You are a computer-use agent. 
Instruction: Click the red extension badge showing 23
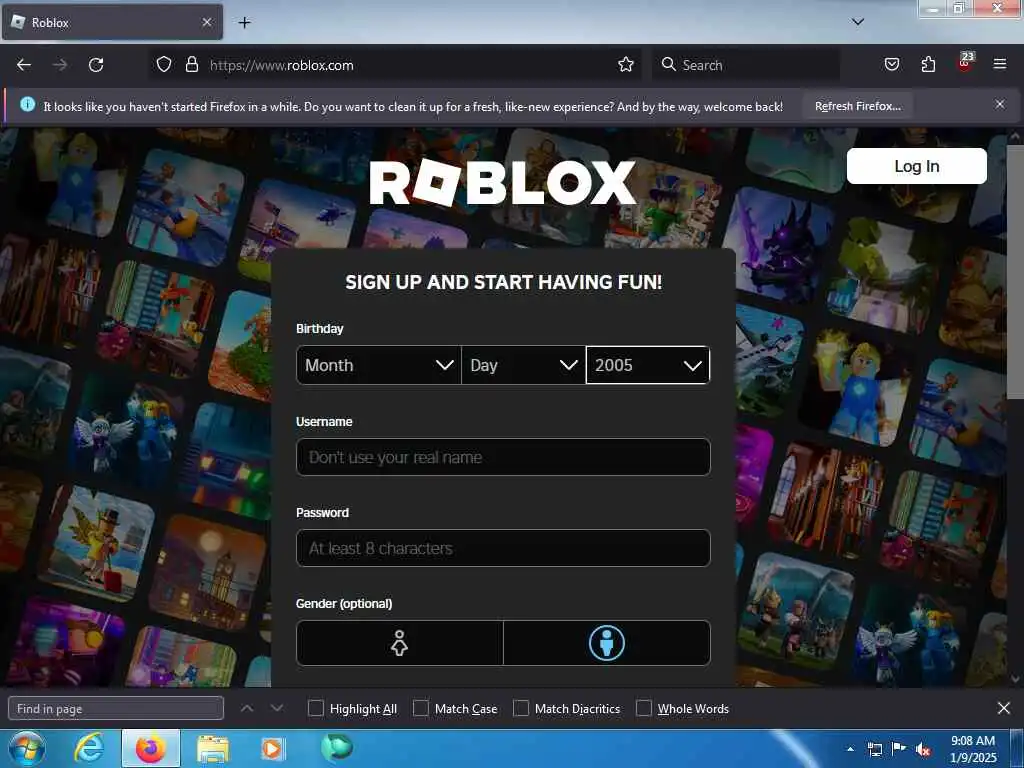coord(965,61)
